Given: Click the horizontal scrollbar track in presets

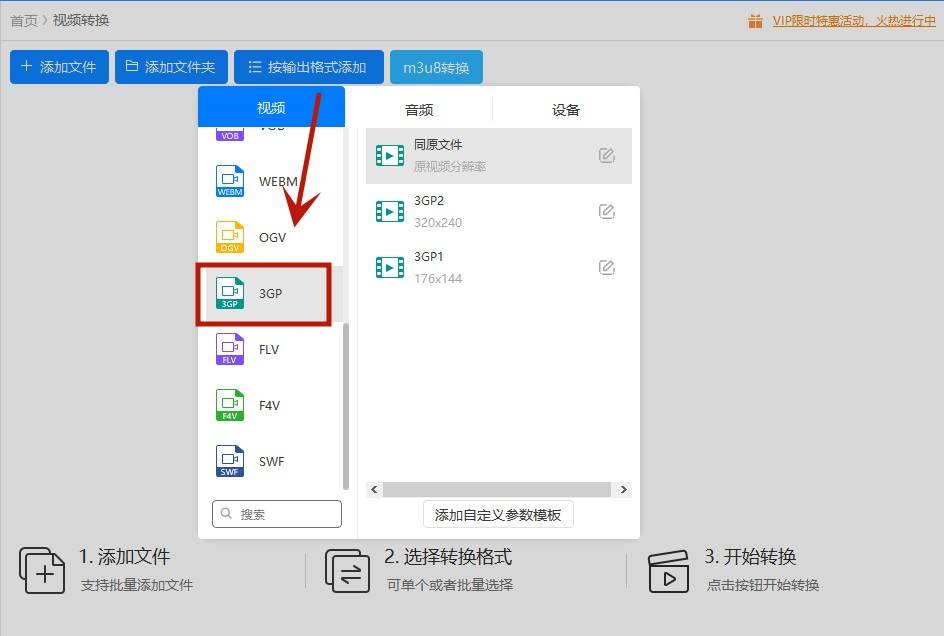Looking at the screenshot, I should [x=497, y=489].
